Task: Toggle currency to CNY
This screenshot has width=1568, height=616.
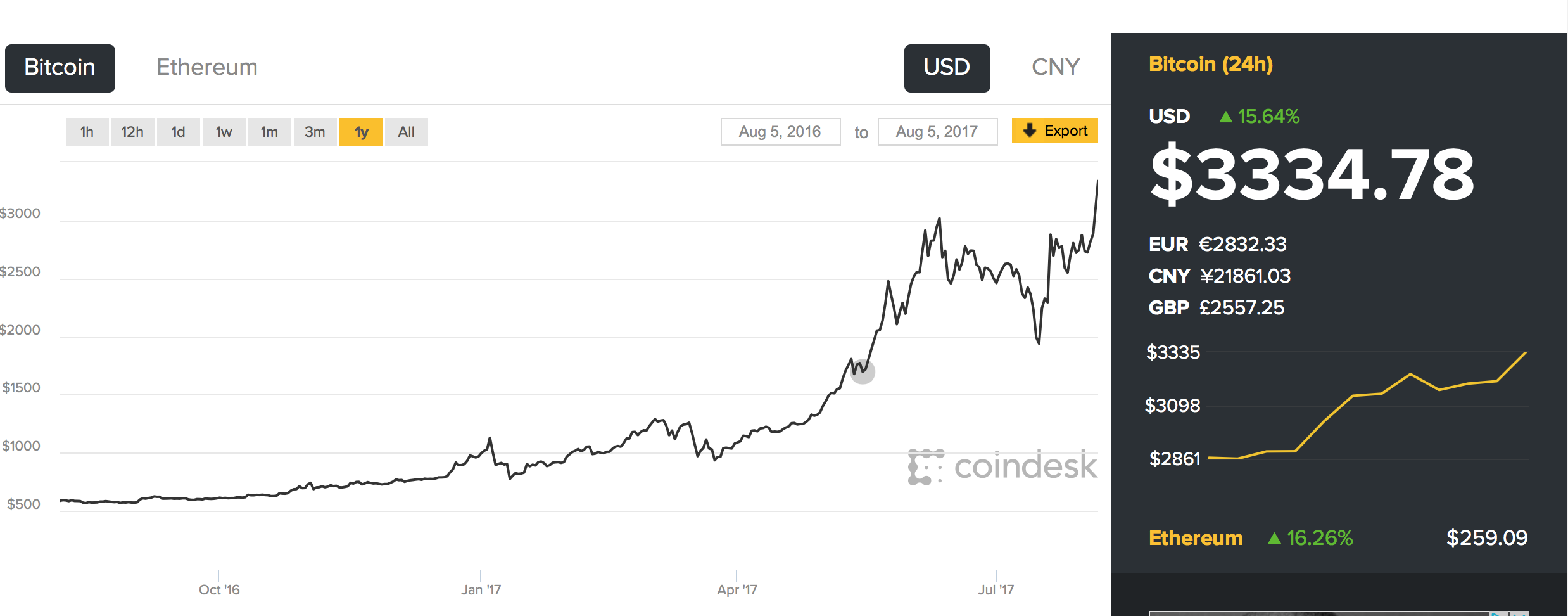Action: click(1056, 67)
